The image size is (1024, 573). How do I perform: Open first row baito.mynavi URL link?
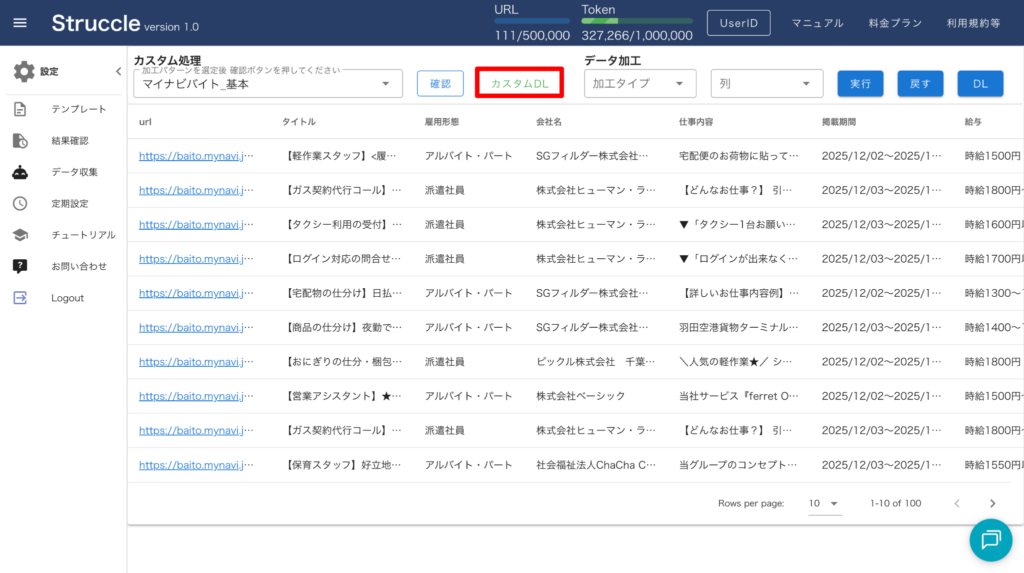point(196,156)
